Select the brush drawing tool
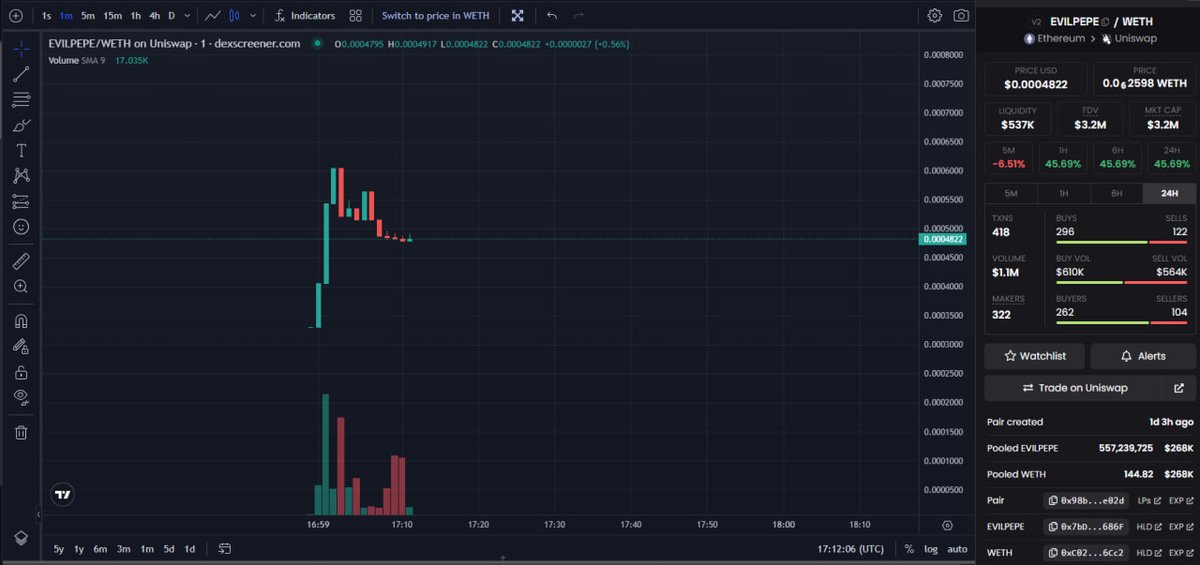This screenshot has width=1200, height=565. tap(21, 125)
